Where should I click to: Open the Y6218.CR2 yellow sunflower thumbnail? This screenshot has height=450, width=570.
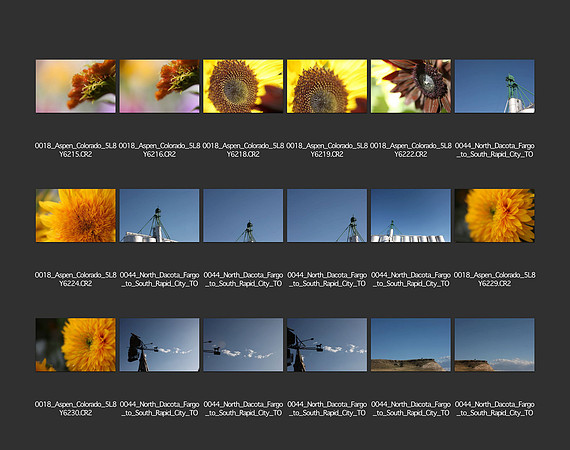243,86
